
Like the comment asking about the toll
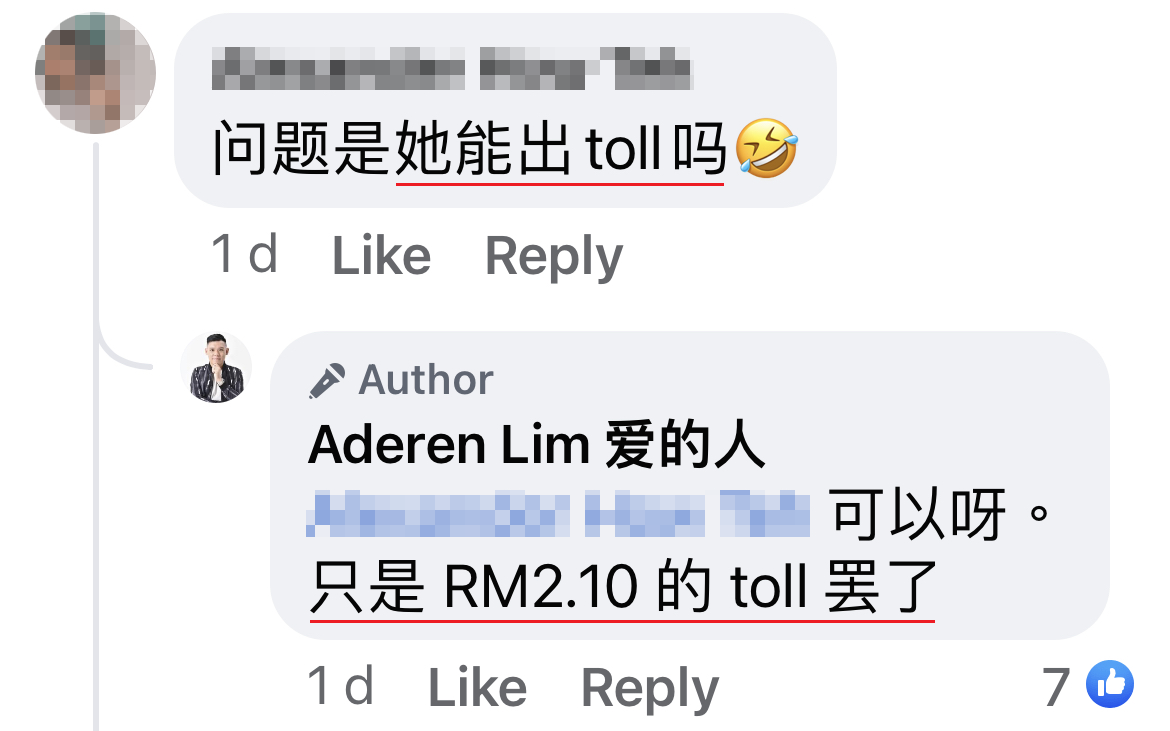point(381,255)
